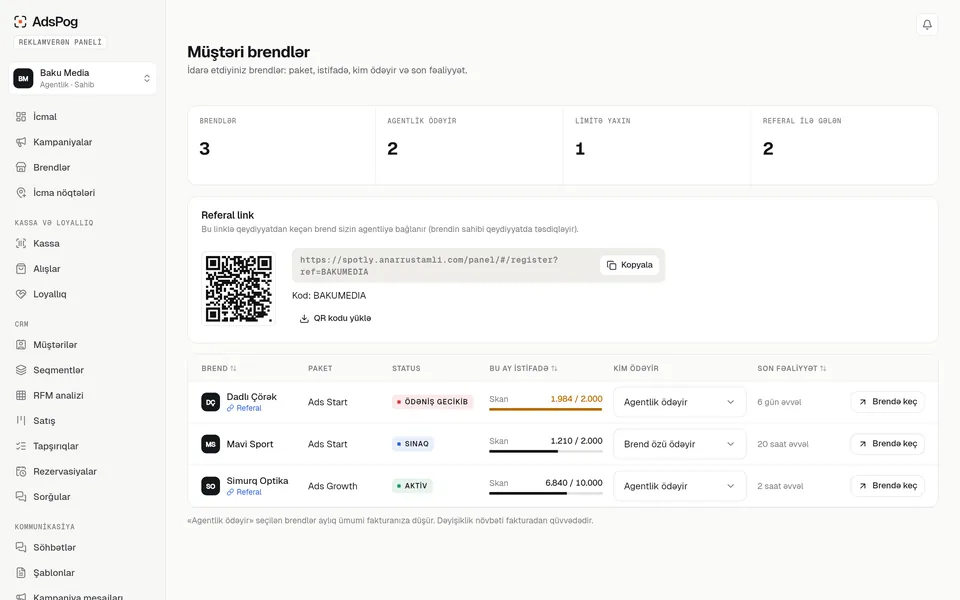Click the Şablonlar document icon

[21, 572]
